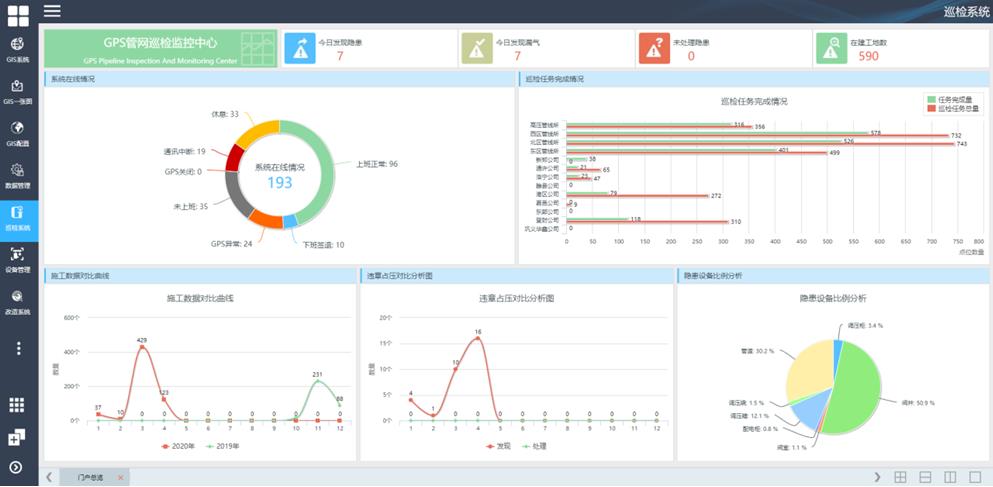
Task: Select the GIS配置 globe icon
Action: coord(18,129)
